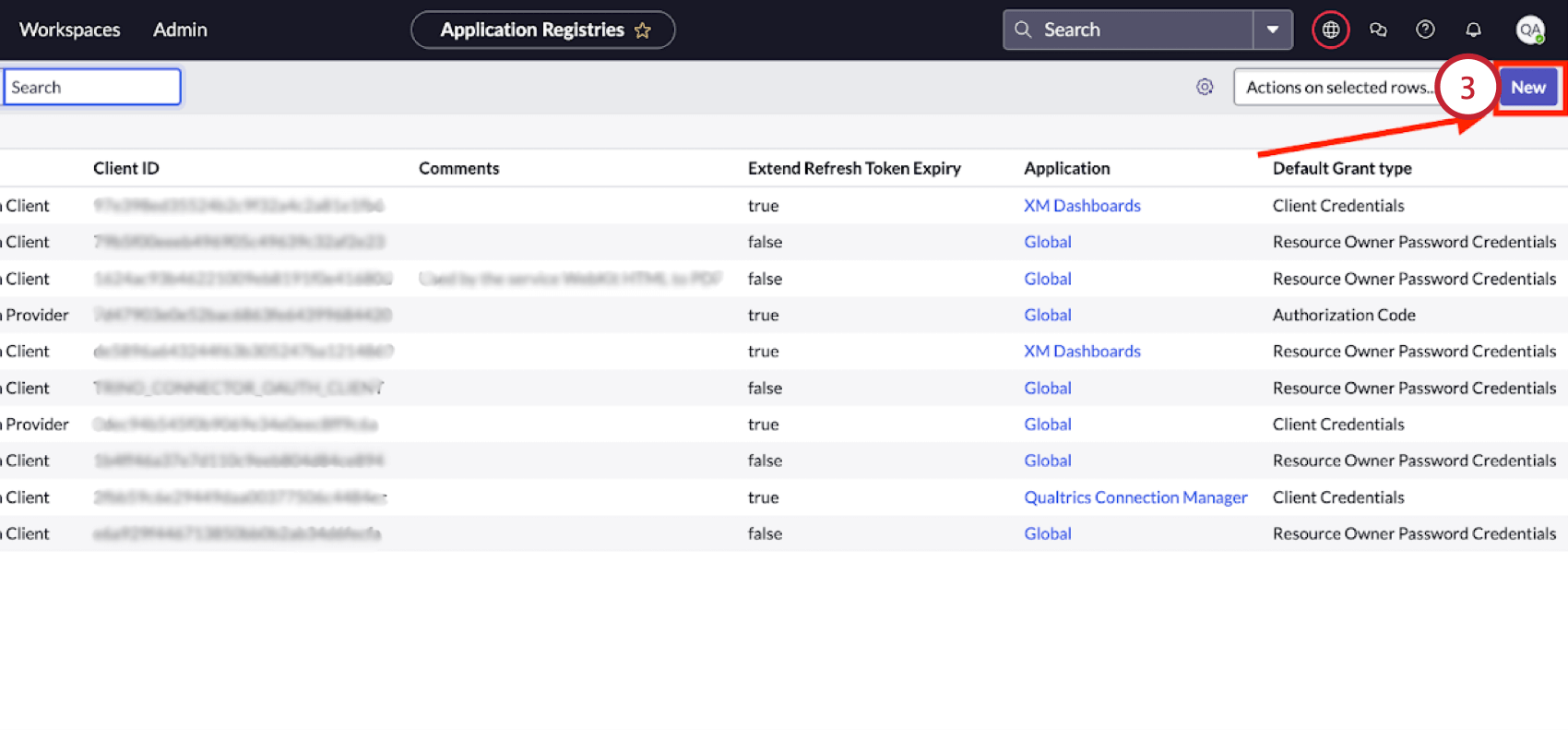Open Actions on selected rows dropdown
Viewport: 1568px width, 731px height.
click(x=1336, y=88)
